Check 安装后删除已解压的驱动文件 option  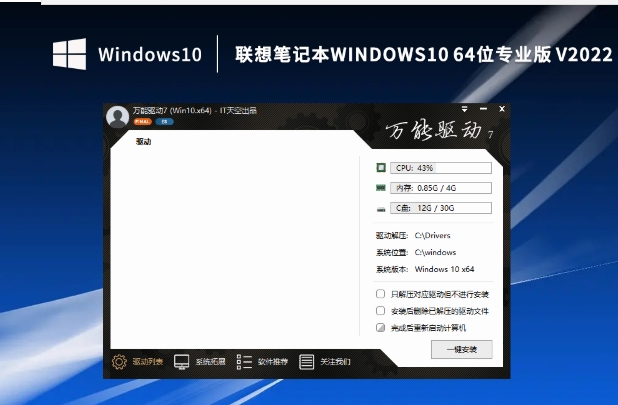coord(380,310)
